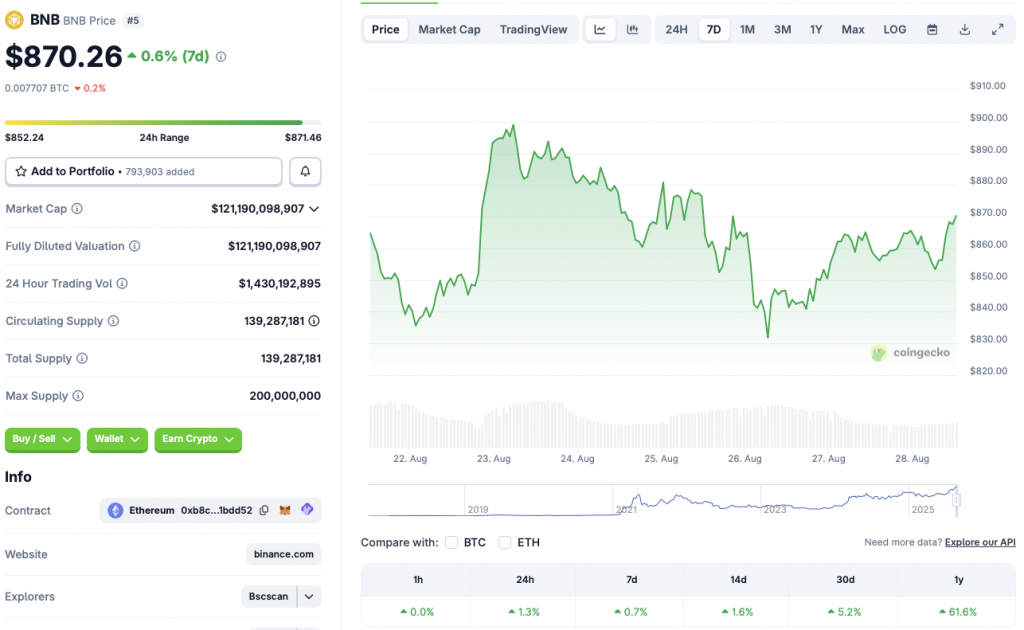Click the Ethereum contract address 0xb8c...1bdd52
This screenshot has width=1024, height=630.
coord(216,511)
